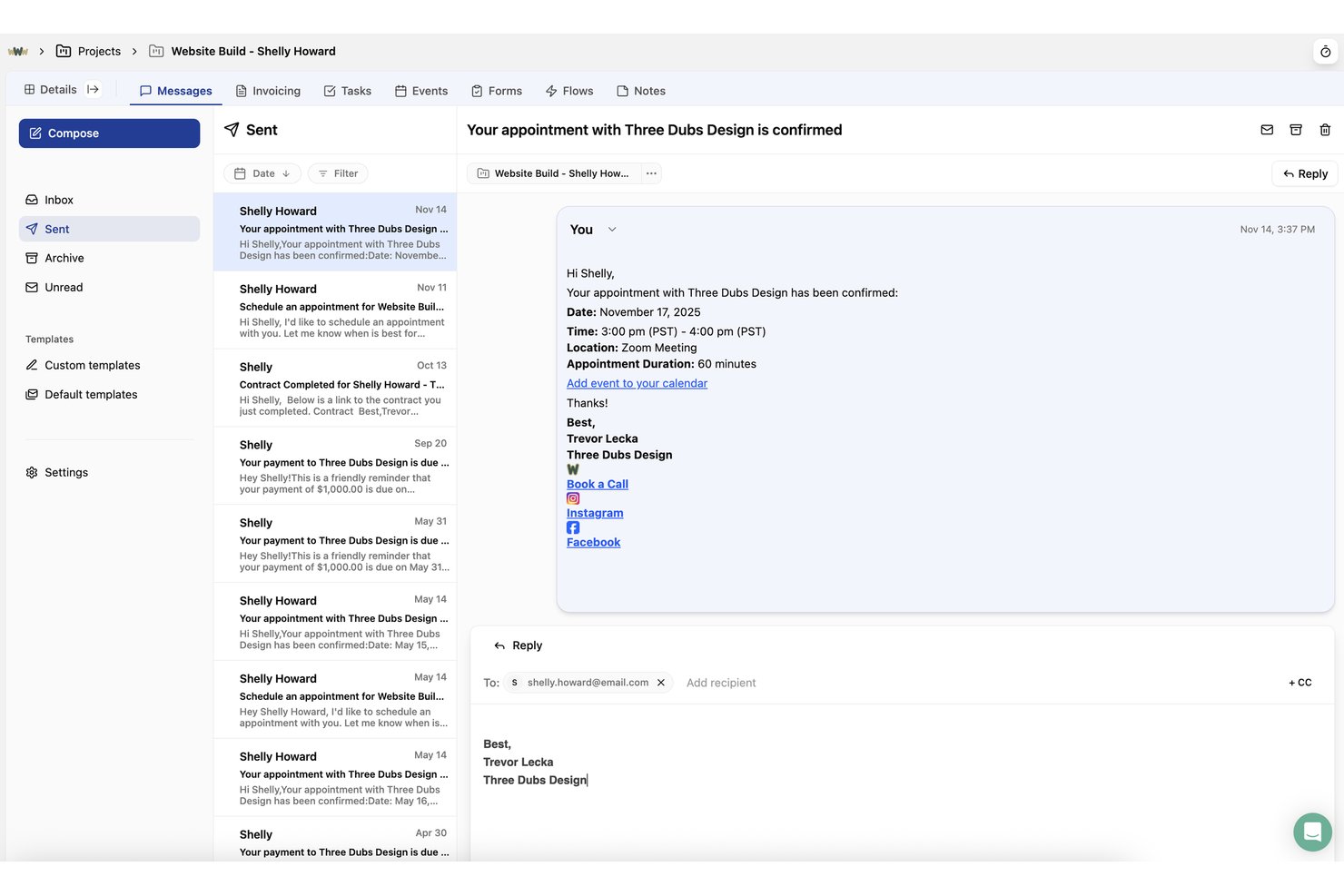Image resolution: width=1344 pixels, height=896 pixels.
Task: Click the timer icon at top right
Action: (1325, 52)
